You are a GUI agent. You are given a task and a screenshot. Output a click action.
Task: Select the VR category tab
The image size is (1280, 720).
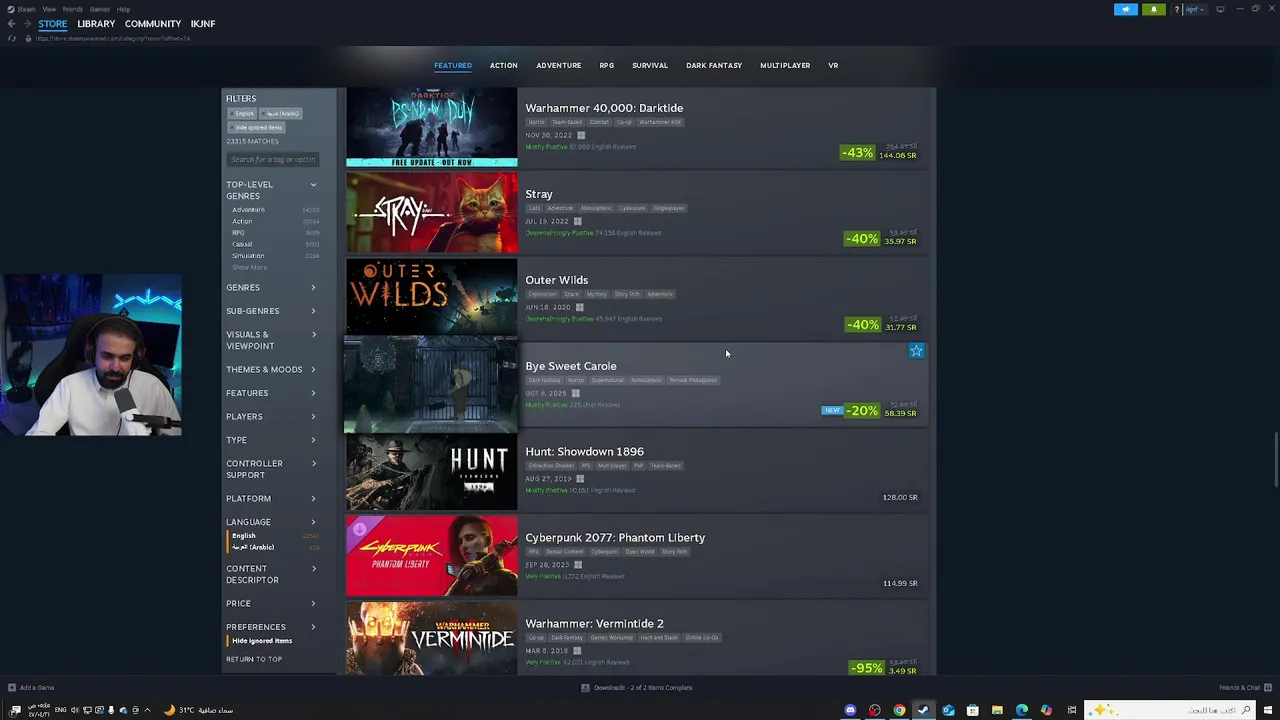tap(833, 65)
